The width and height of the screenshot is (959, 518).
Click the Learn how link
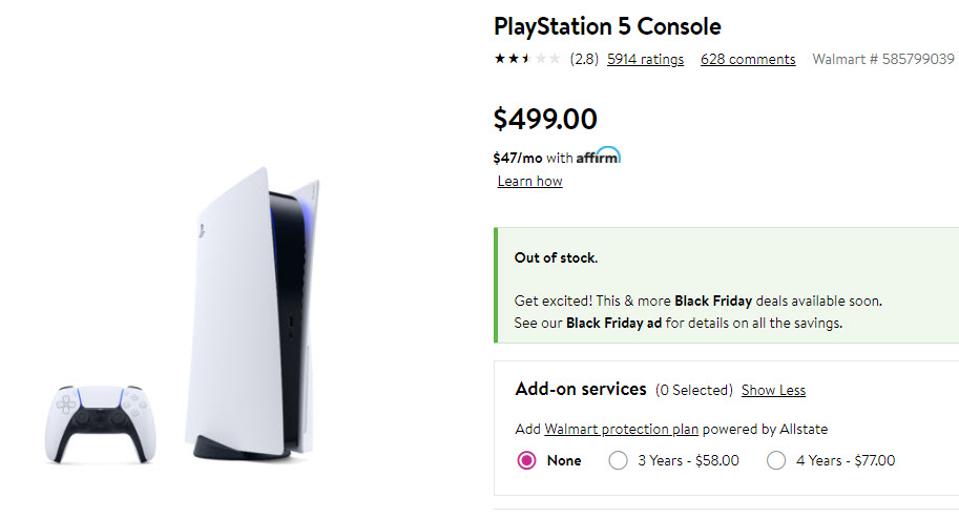pos(530,181)
